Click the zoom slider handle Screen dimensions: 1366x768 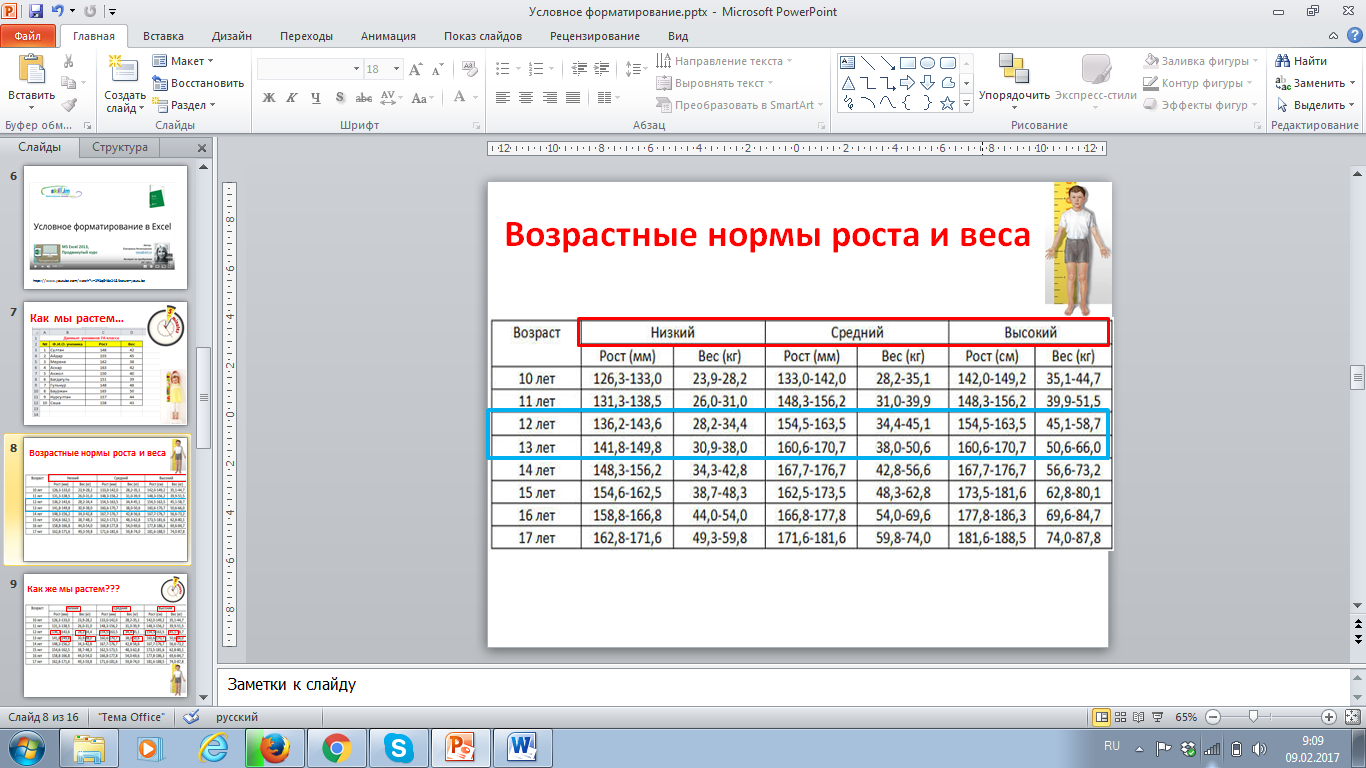click(1253, 717)
